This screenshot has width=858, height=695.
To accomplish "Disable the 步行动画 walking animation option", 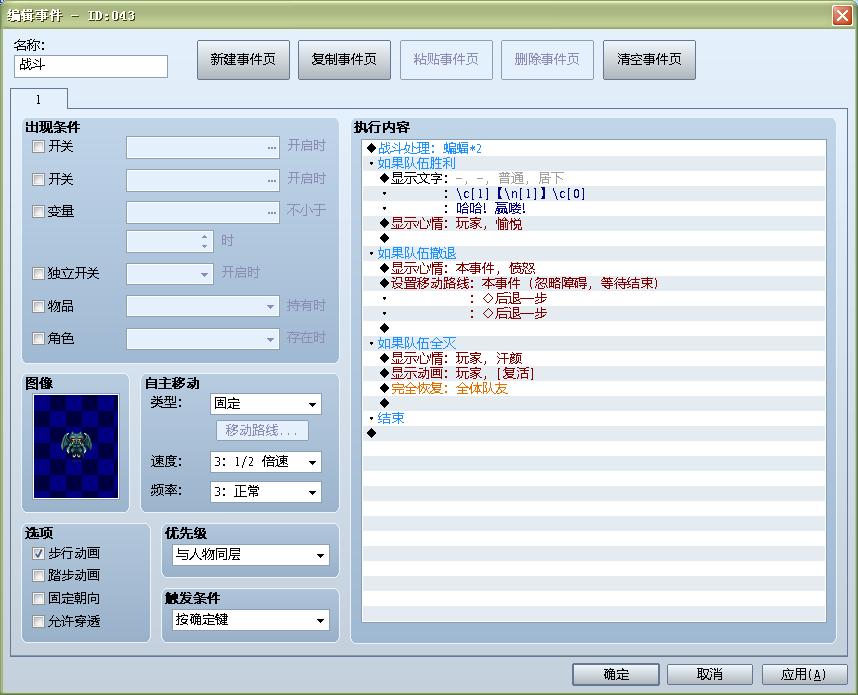I will click(37, 553).
